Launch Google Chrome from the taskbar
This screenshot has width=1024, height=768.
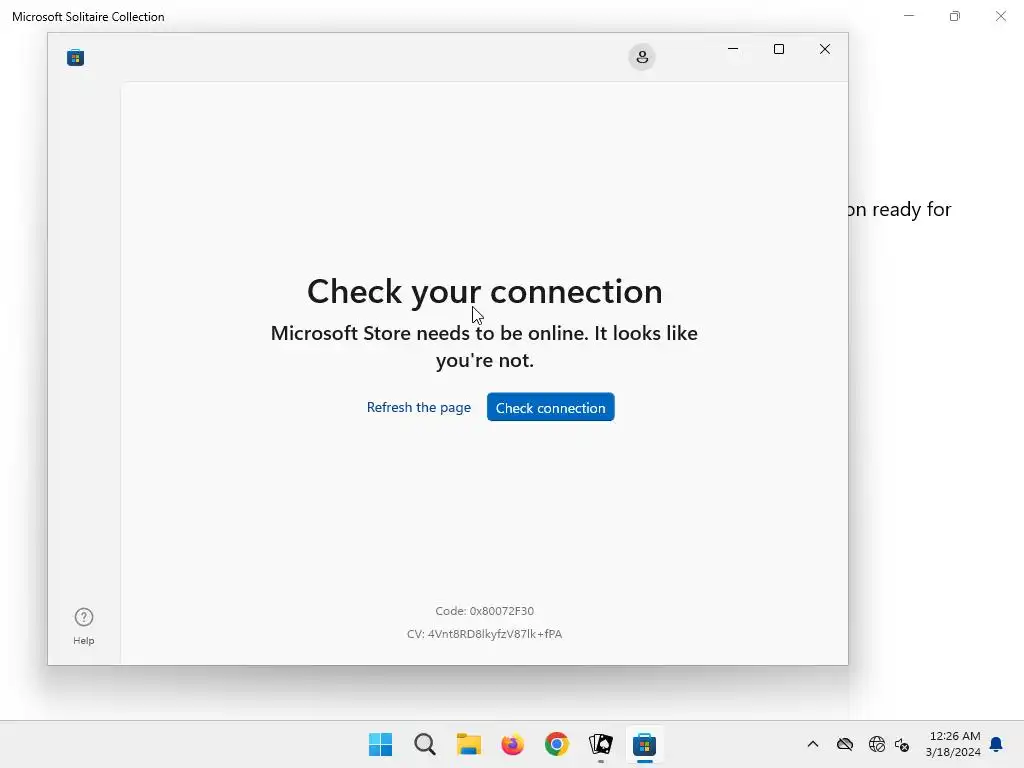click(556, 744)
